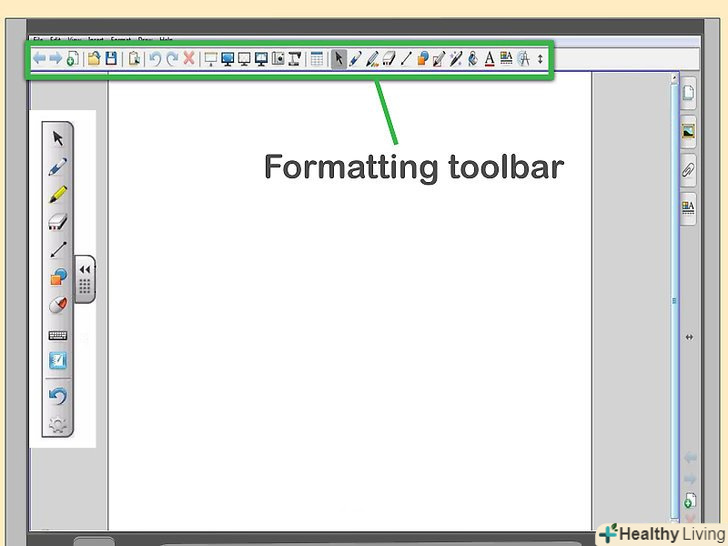
Task: Toggle dual page display
Action: 261,59
